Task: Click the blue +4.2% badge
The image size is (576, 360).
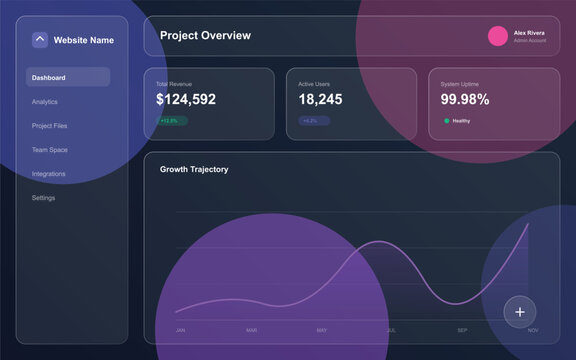Action: (314, 121)
